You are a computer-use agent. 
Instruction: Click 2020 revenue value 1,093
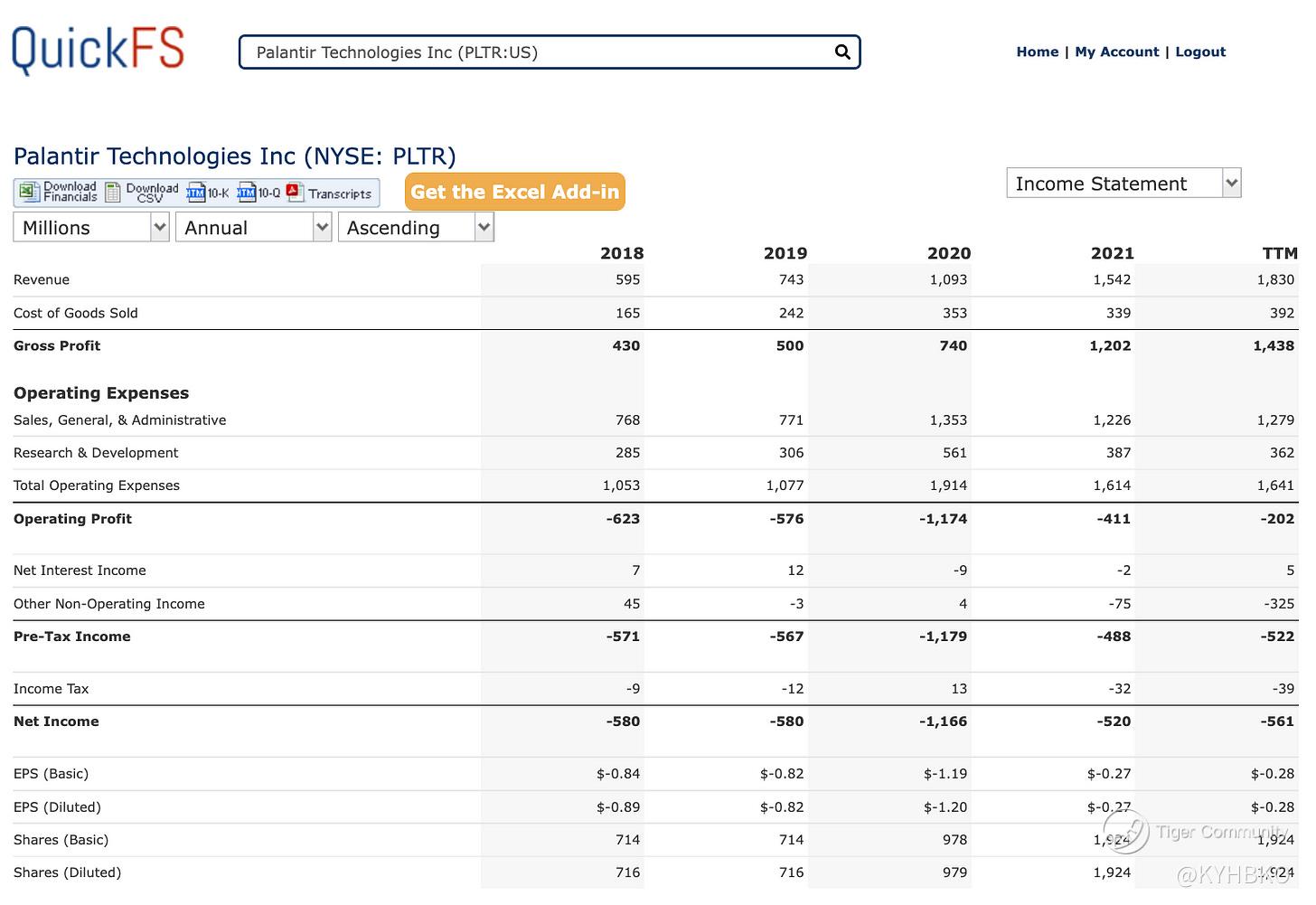(x=948, y=280)
